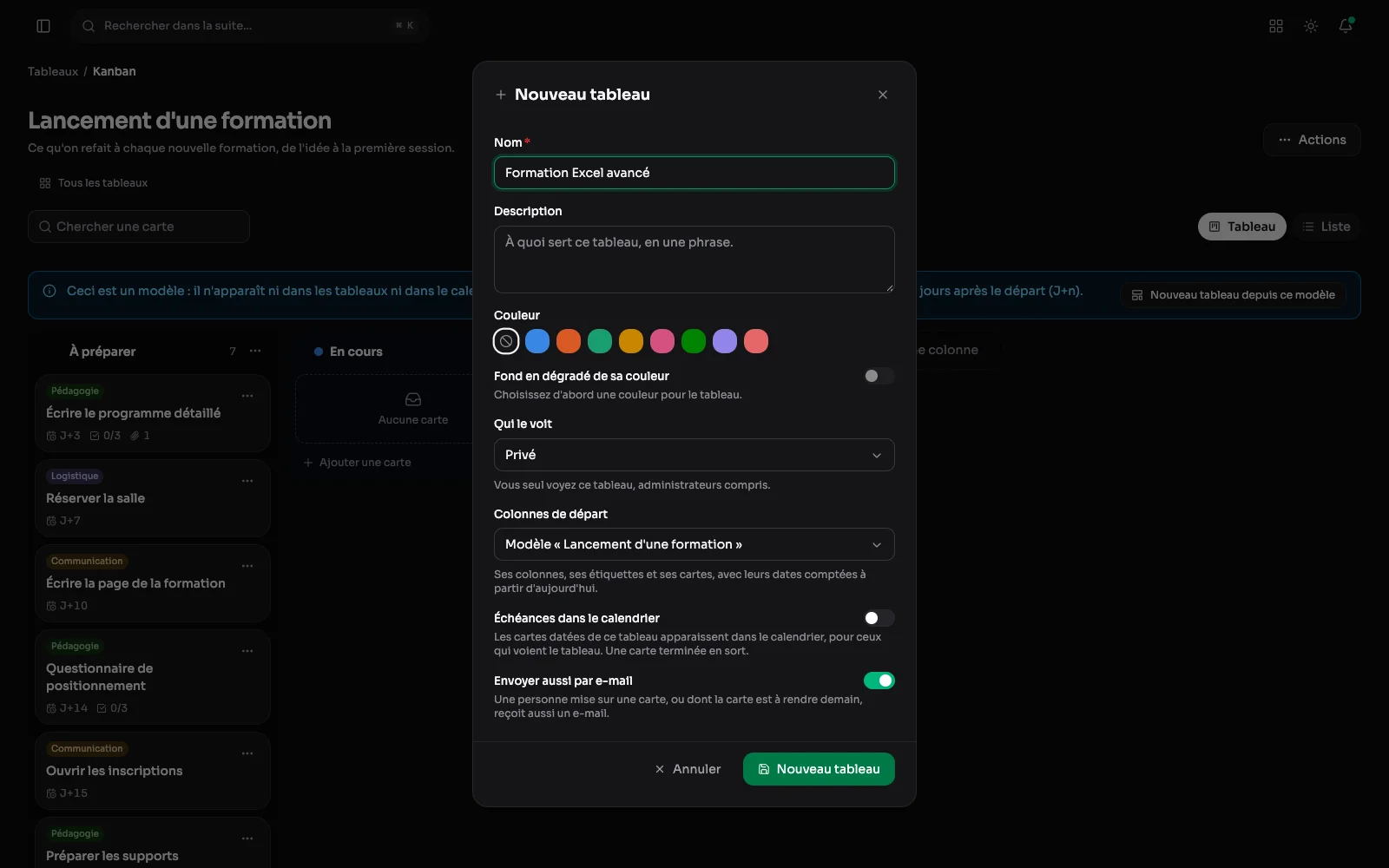Switch theme with the sun icon
Image resolution: width=1389 pixels, height=868 pixels.
point(1311,26)
